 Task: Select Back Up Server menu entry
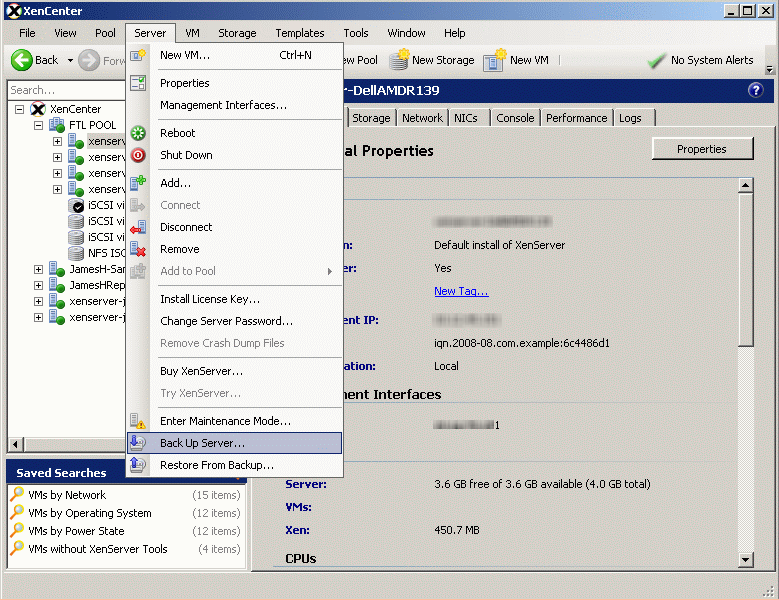202,443
